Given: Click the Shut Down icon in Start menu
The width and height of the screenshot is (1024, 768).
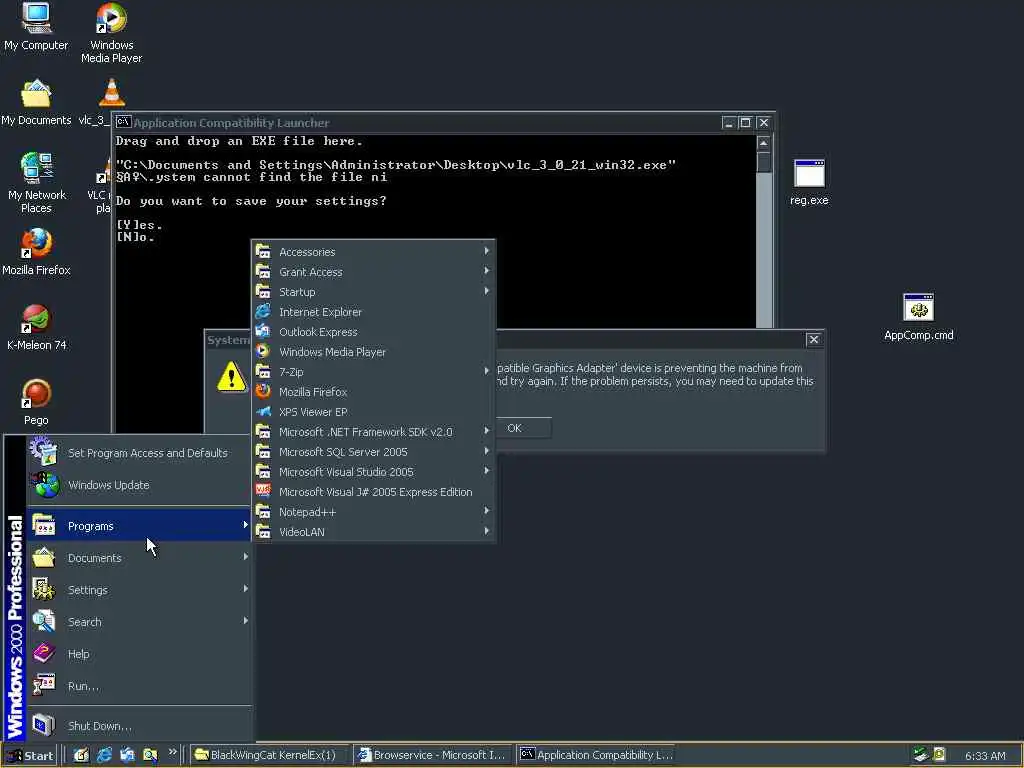Looking at the screenshot, I should (x=44, y=725).
